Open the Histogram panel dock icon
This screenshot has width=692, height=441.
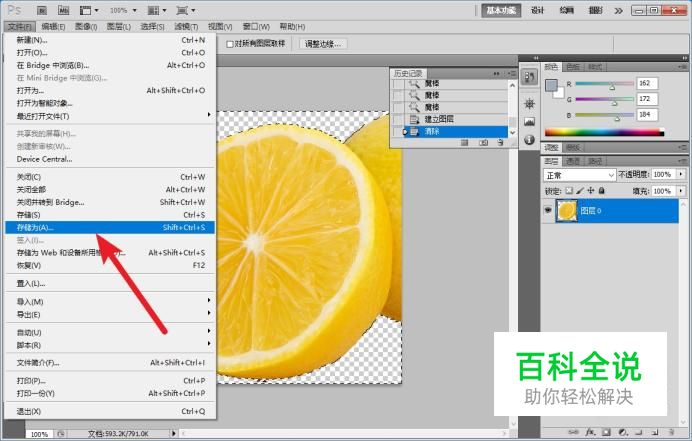click(x=530, y=121)
